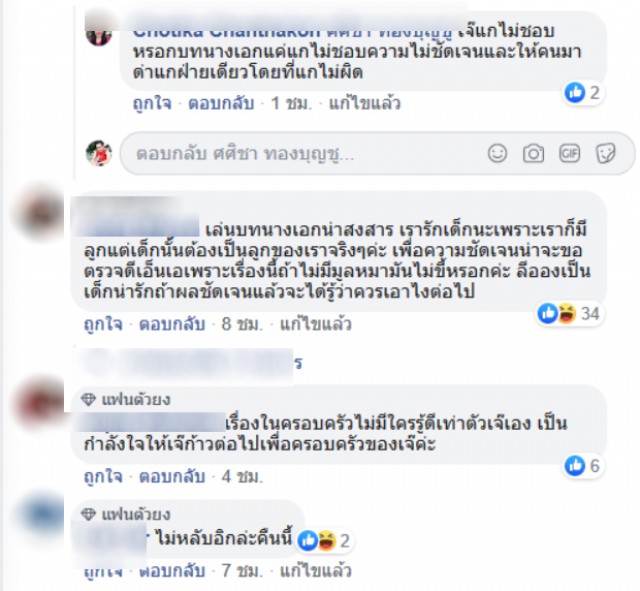
Task: View the 6 likes on family comment
Action: (583, 466)
